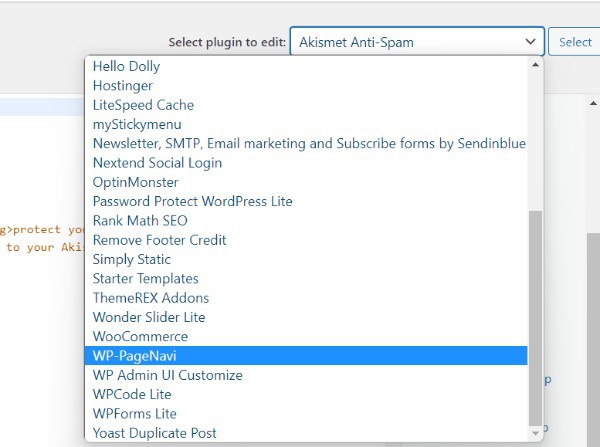This screenshot has width=600, height=447.
Task: Pick Simply Static from the list
Action: click(306, 259)
